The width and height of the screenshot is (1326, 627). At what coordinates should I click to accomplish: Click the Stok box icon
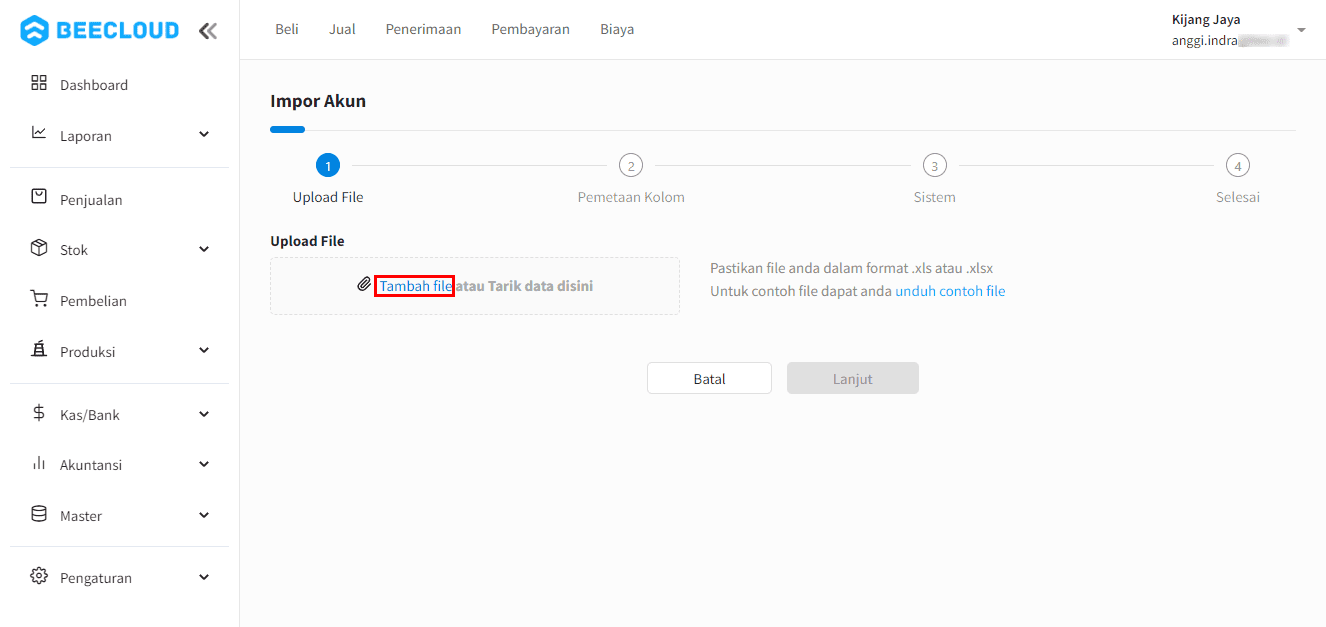pos(39,248)
